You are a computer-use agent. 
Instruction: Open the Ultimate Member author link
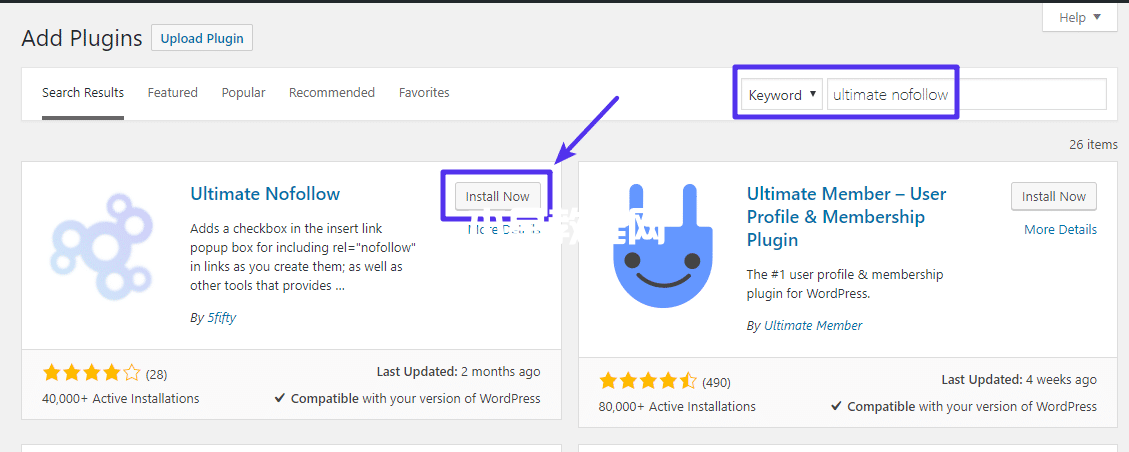click(813, 325)
